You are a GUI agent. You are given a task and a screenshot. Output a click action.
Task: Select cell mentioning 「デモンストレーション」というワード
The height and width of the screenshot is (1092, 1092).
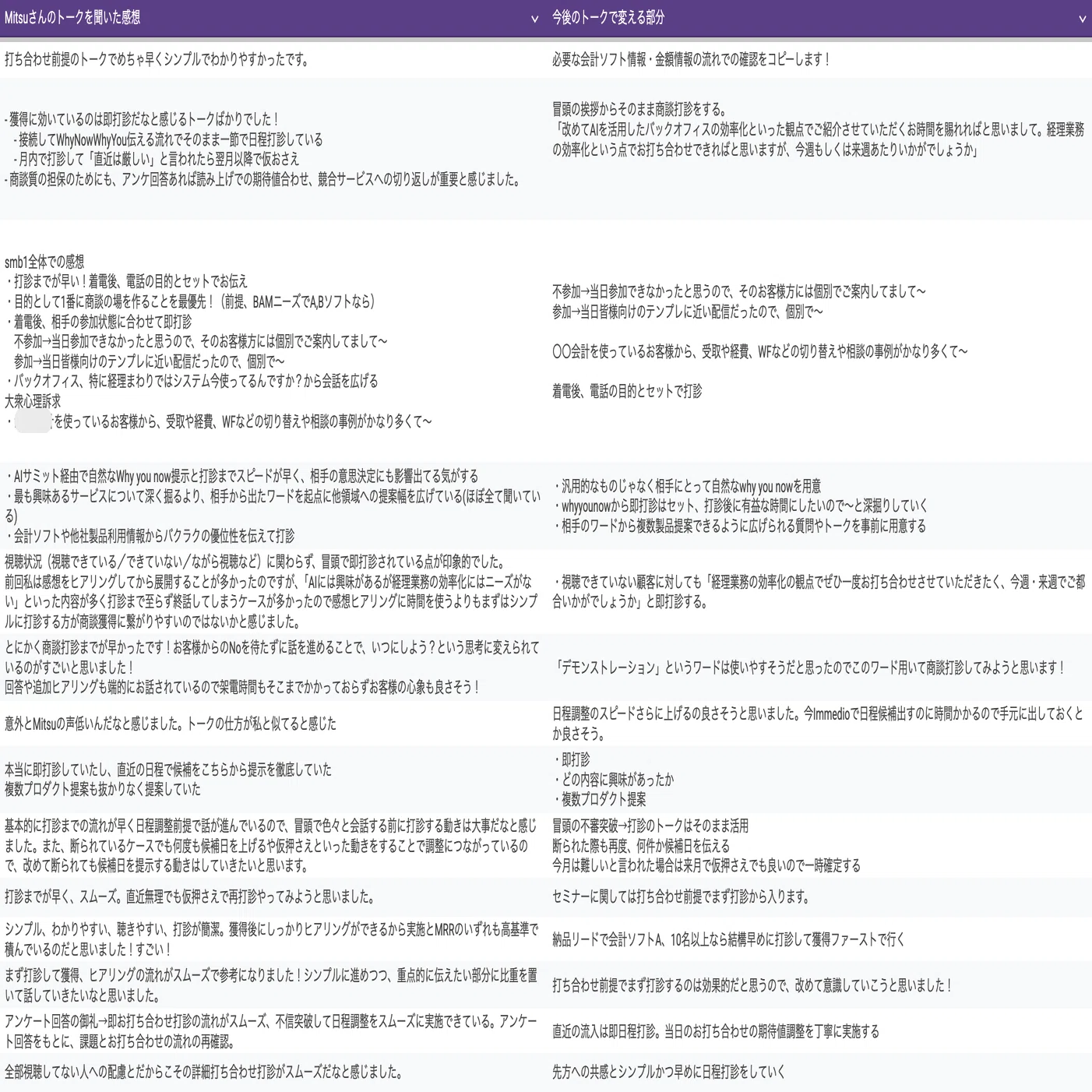point(819,668)
